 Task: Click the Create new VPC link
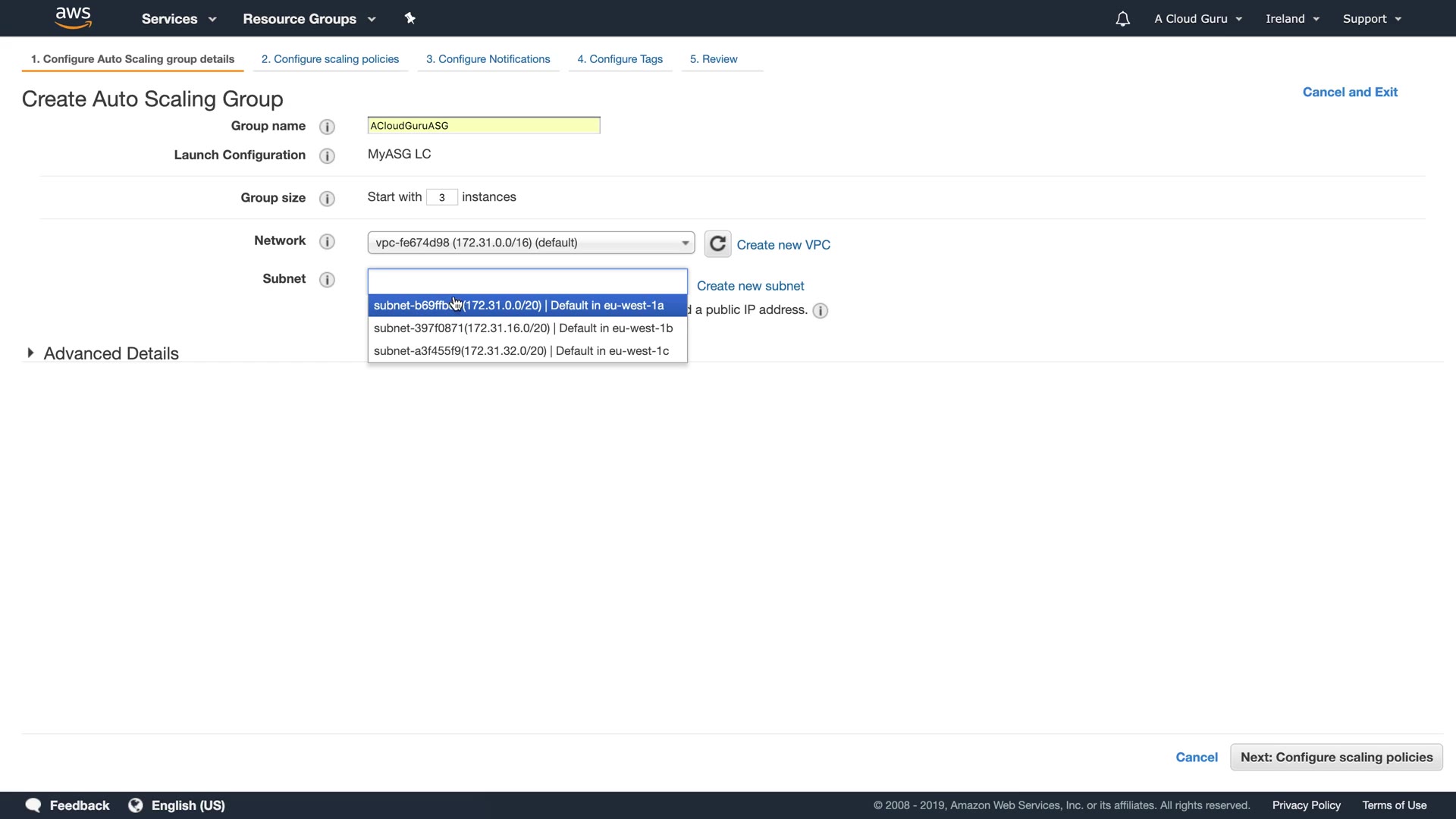[783, 245]
